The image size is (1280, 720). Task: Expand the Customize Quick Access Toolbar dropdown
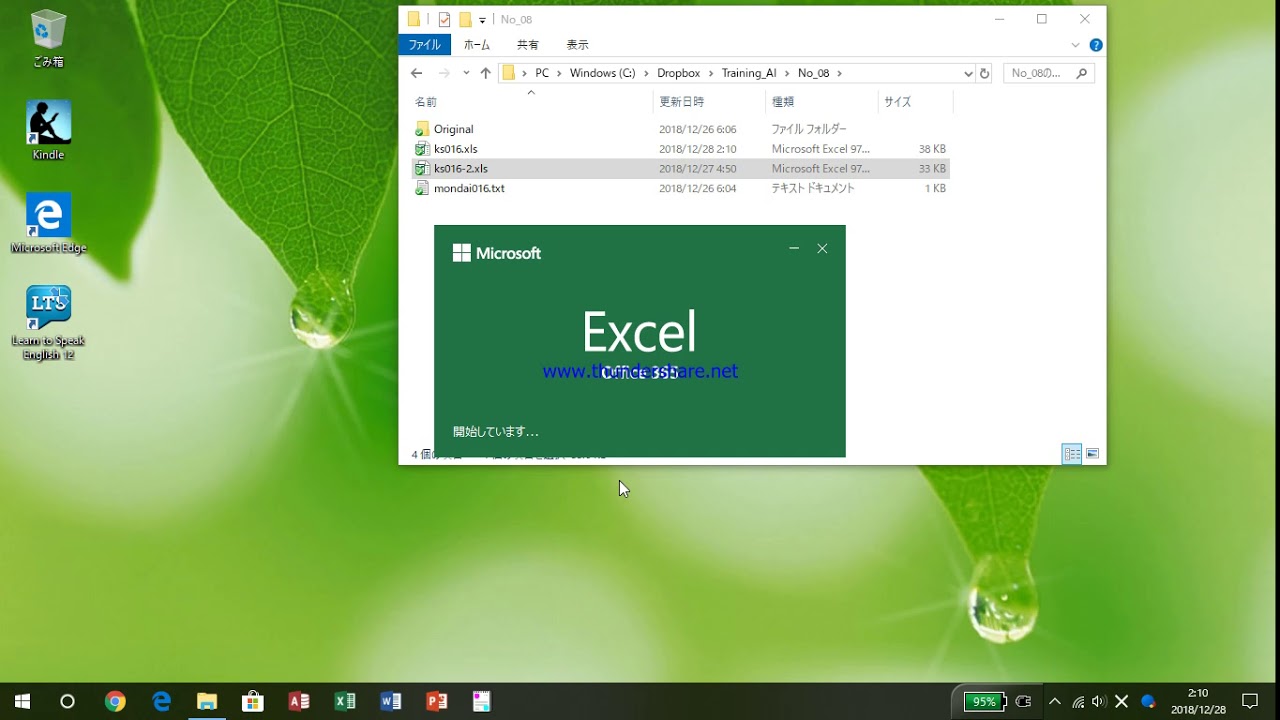point(482,19)
